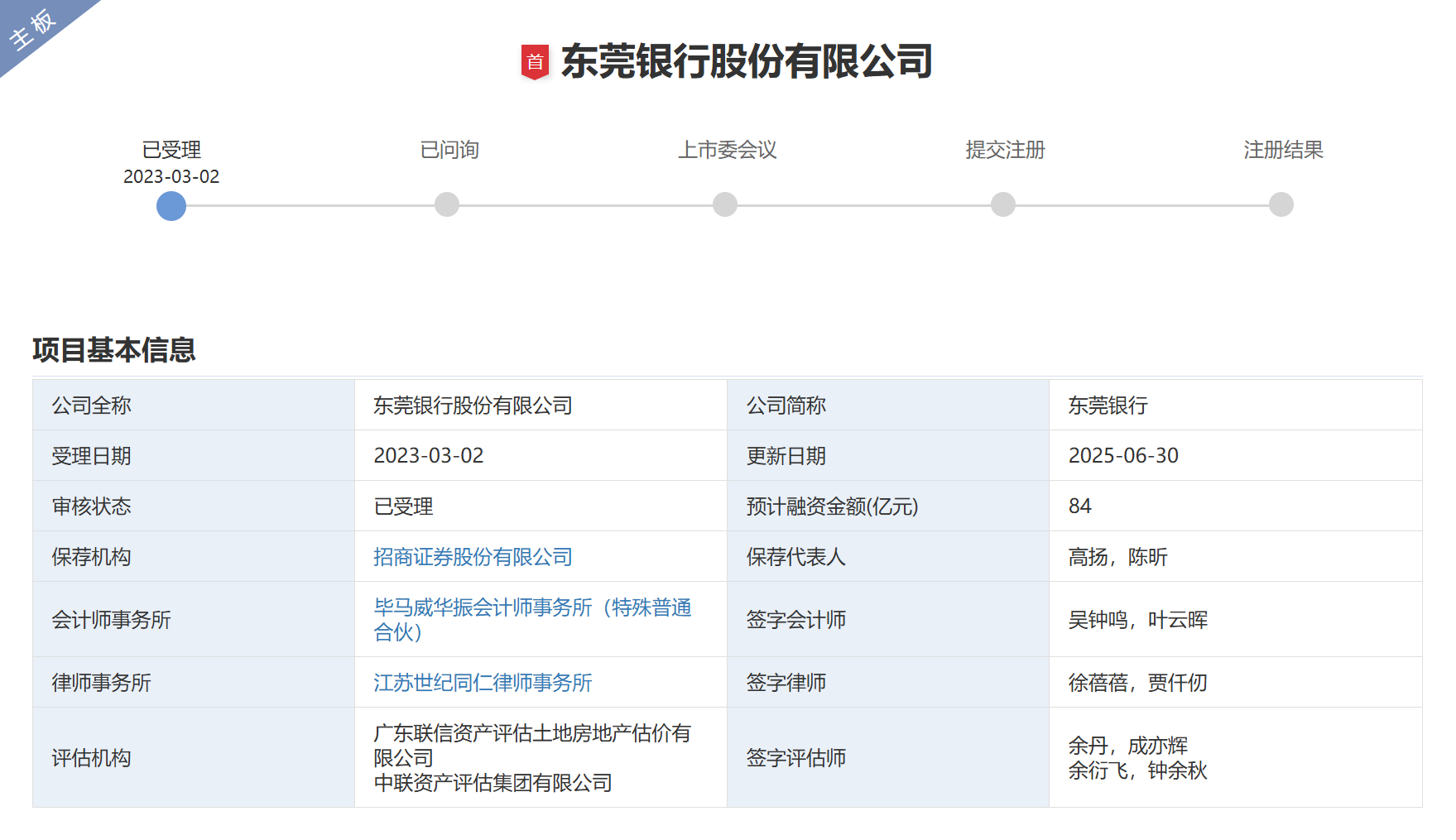The height and width of the screenshot is (840, 1456).
Task: Click the 项目基本信息 section heading
Action: click(114, 350)
